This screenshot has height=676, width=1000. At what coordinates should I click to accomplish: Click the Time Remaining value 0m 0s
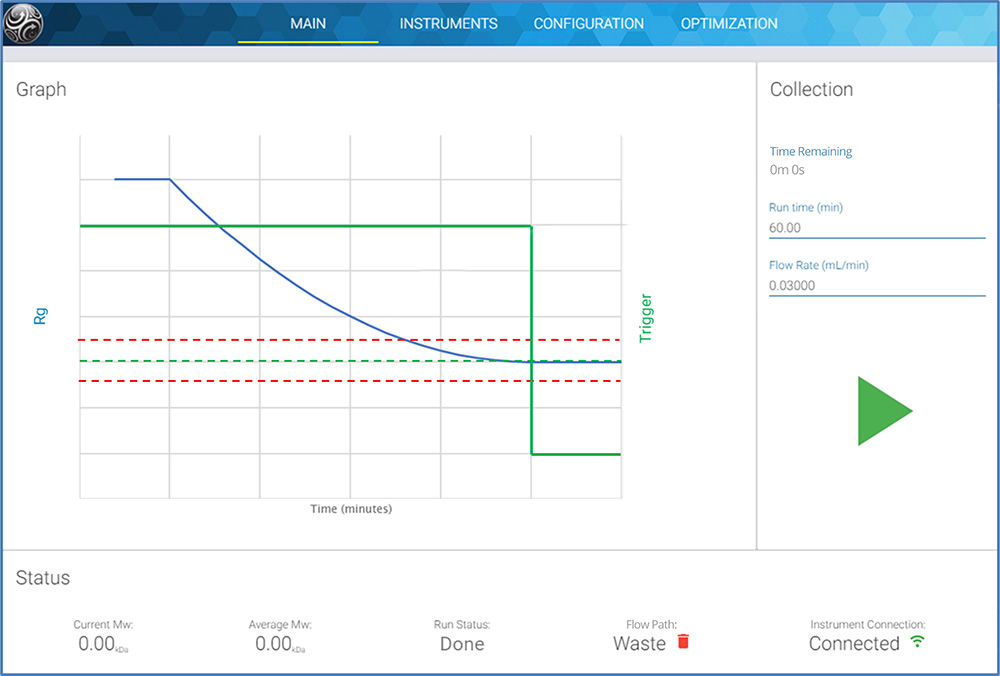(x=787, y=170)
